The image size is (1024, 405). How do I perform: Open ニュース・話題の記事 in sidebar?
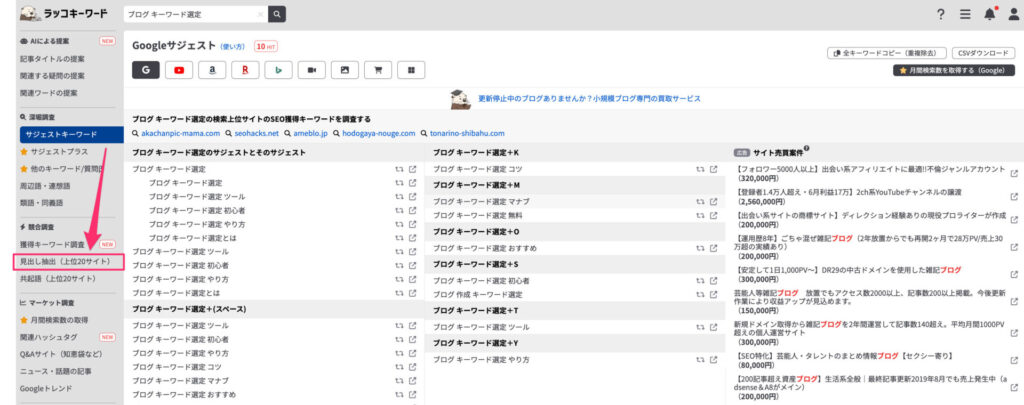coord(56,371)
